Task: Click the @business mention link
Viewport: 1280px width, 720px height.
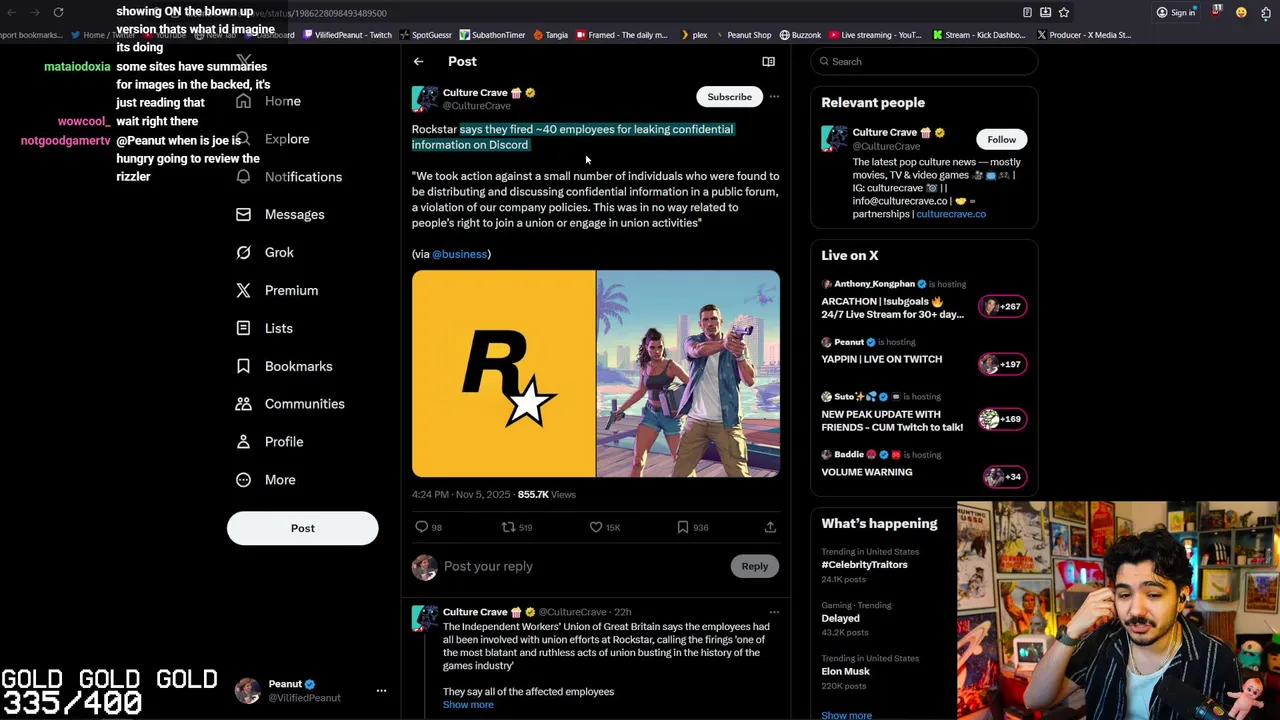Action: (460, 254)
